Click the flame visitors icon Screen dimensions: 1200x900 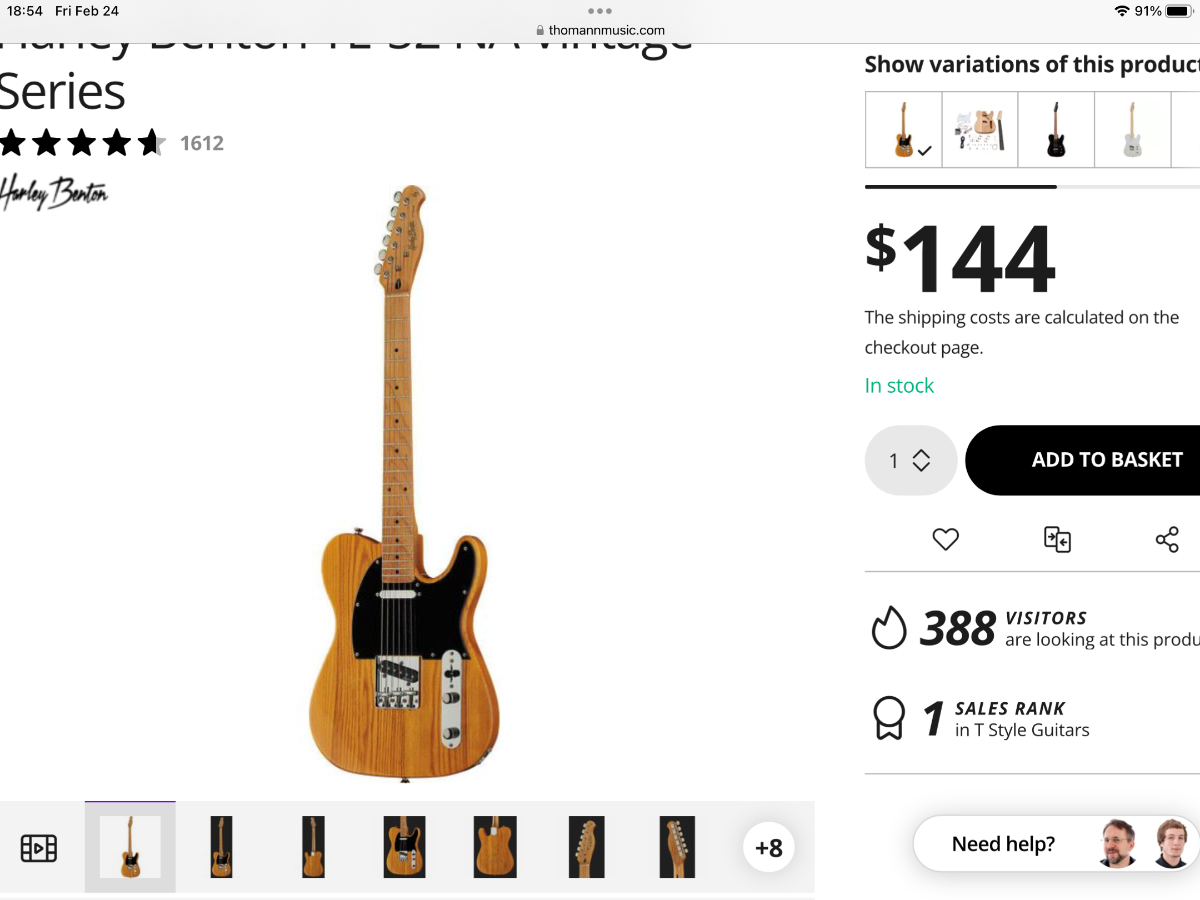[x=888, y=628]
